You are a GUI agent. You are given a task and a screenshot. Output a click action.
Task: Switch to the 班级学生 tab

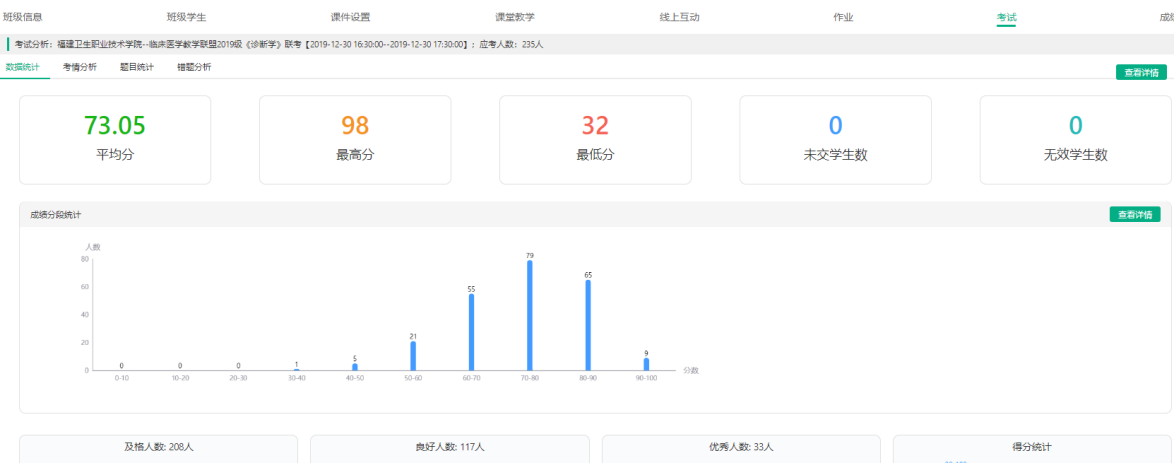pos(186,17)
